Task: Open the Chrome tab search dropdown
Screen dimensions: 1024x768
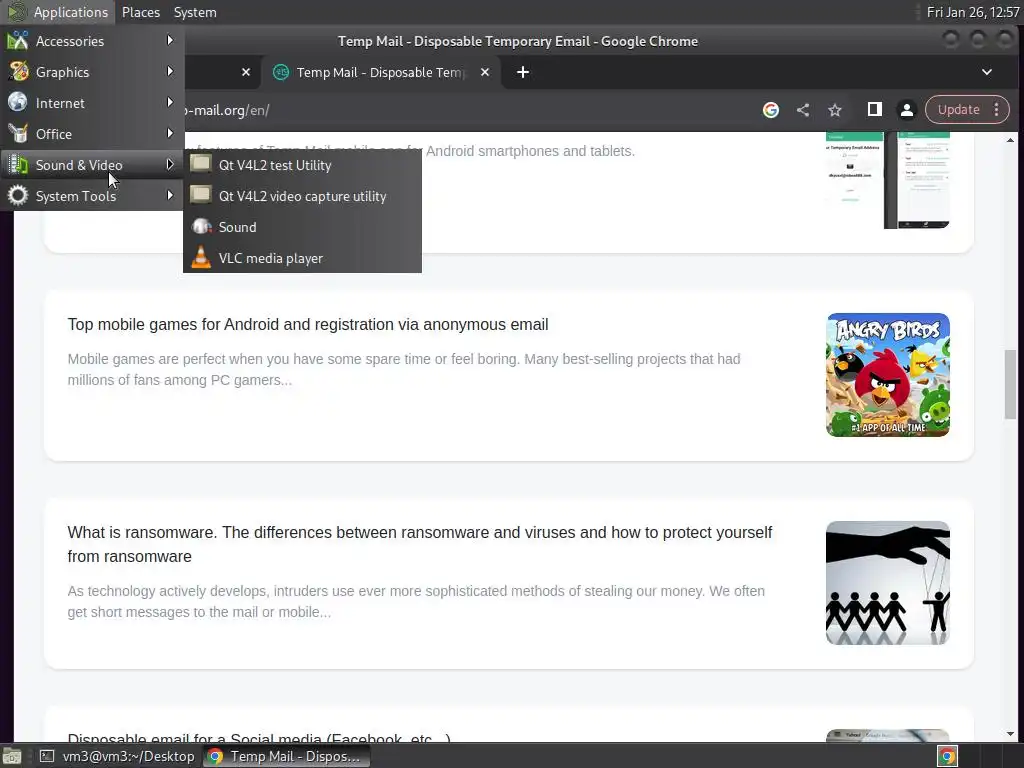Action: tap(987, 72)
